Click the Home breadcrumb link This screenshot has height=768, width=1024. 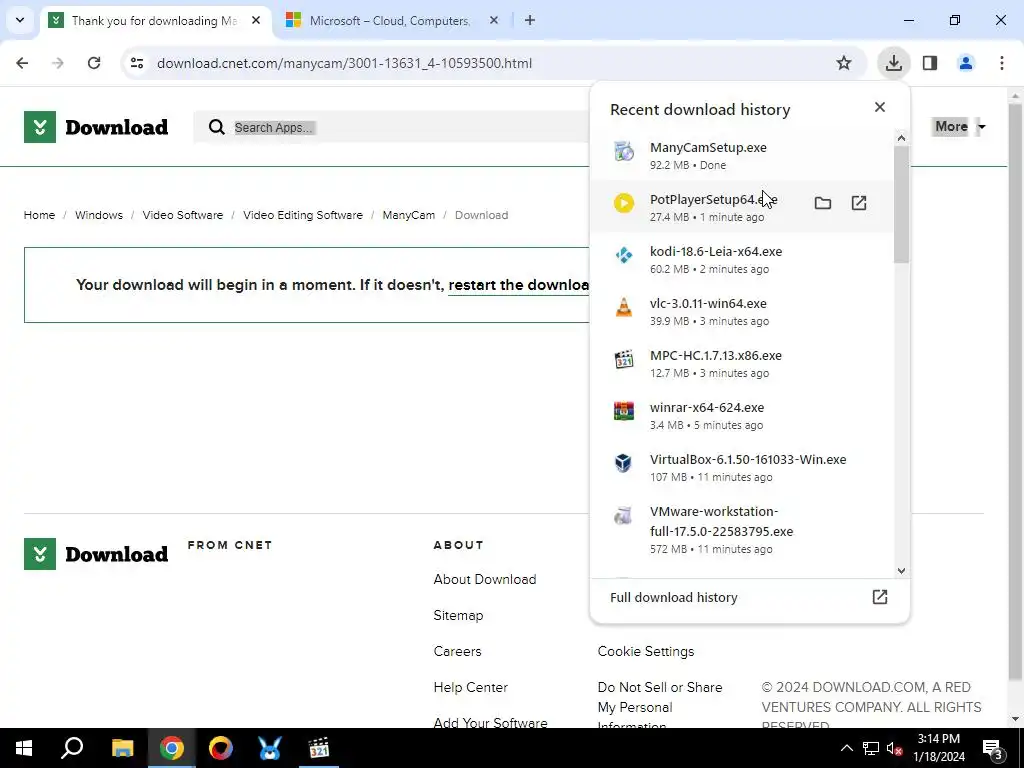pyautogui.click(x=39, y=215)
